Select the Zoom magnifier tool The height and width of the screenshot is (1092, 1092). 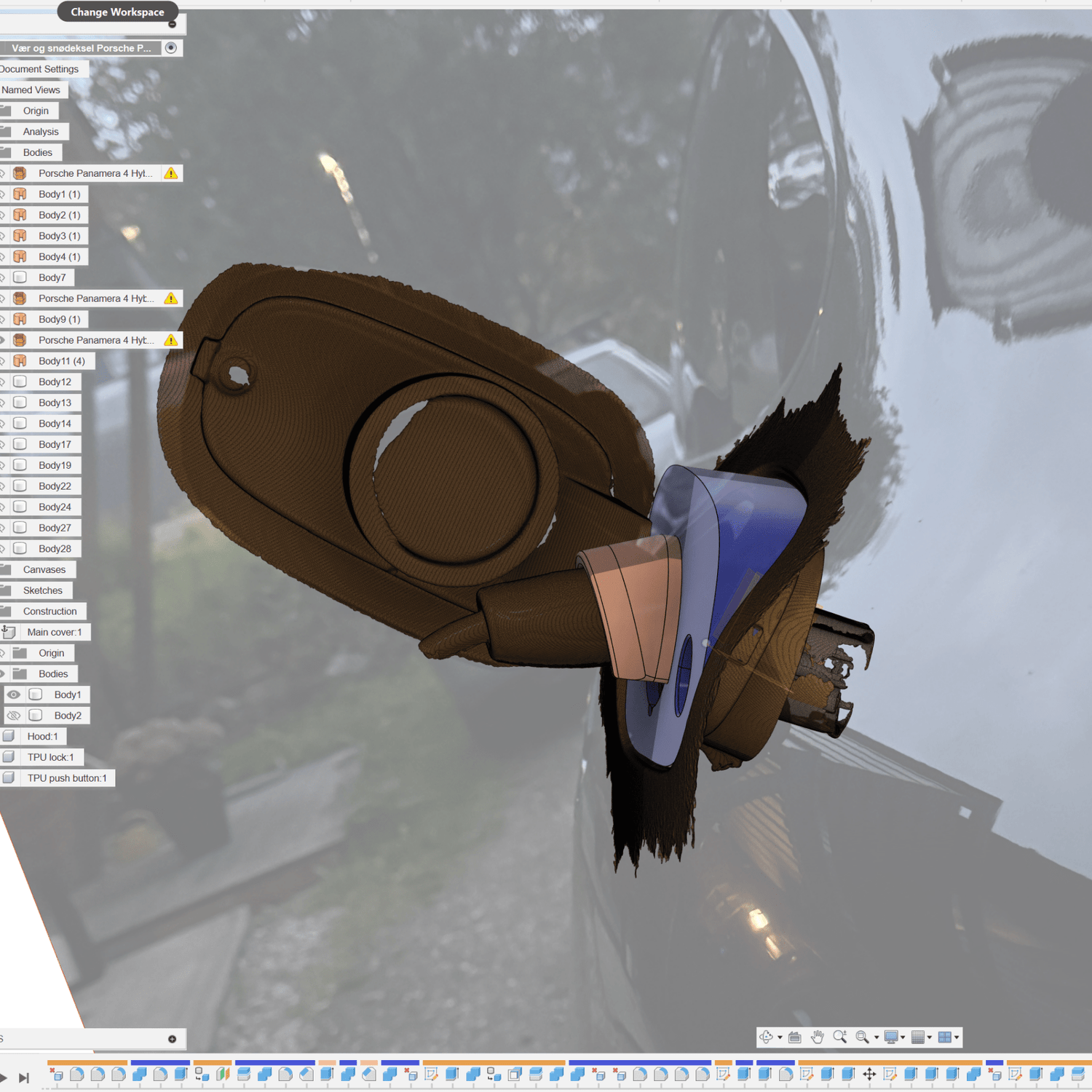pos(839,1037)
